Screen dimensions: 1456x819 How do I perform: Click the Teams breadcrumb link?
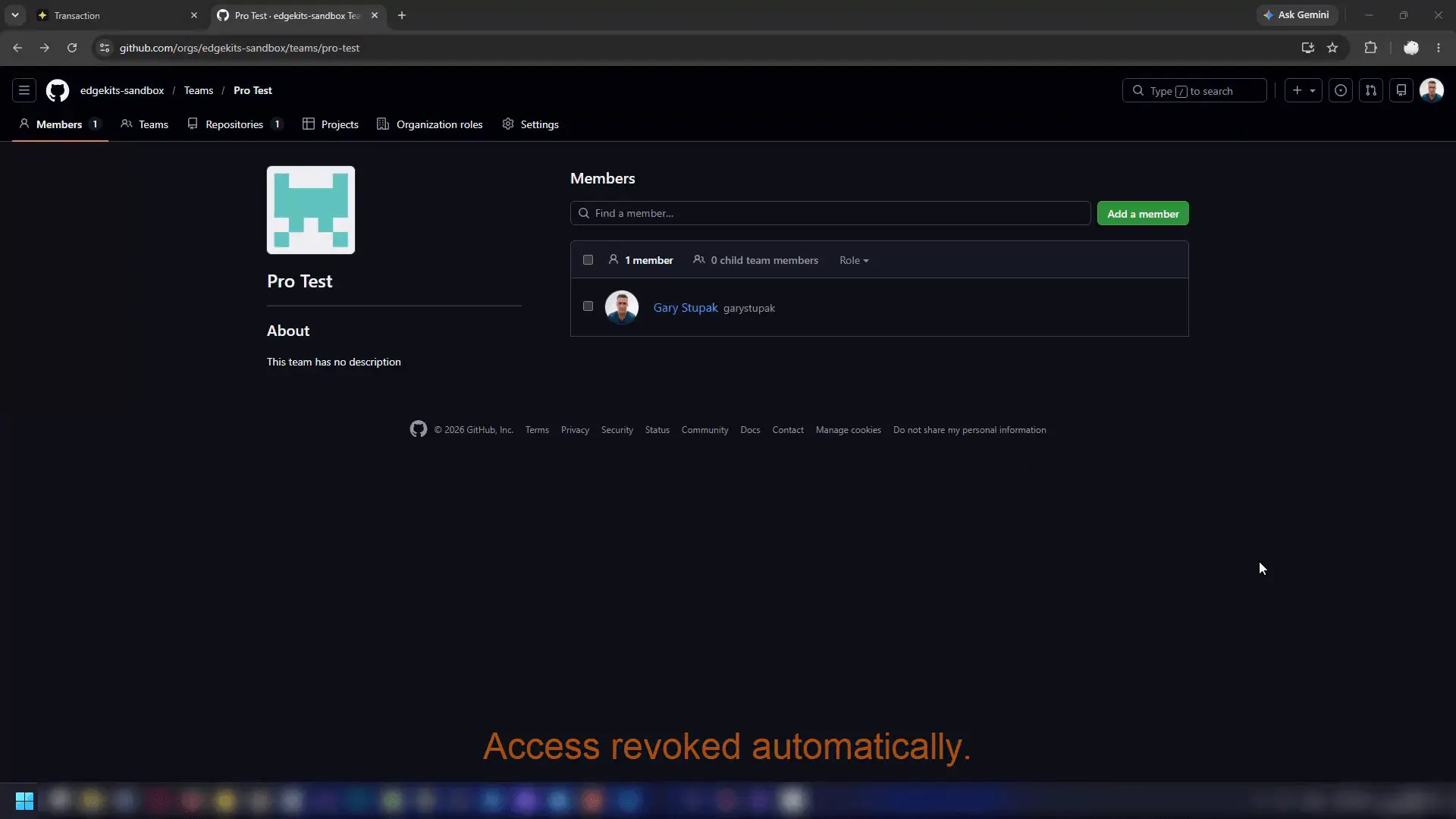199,90
